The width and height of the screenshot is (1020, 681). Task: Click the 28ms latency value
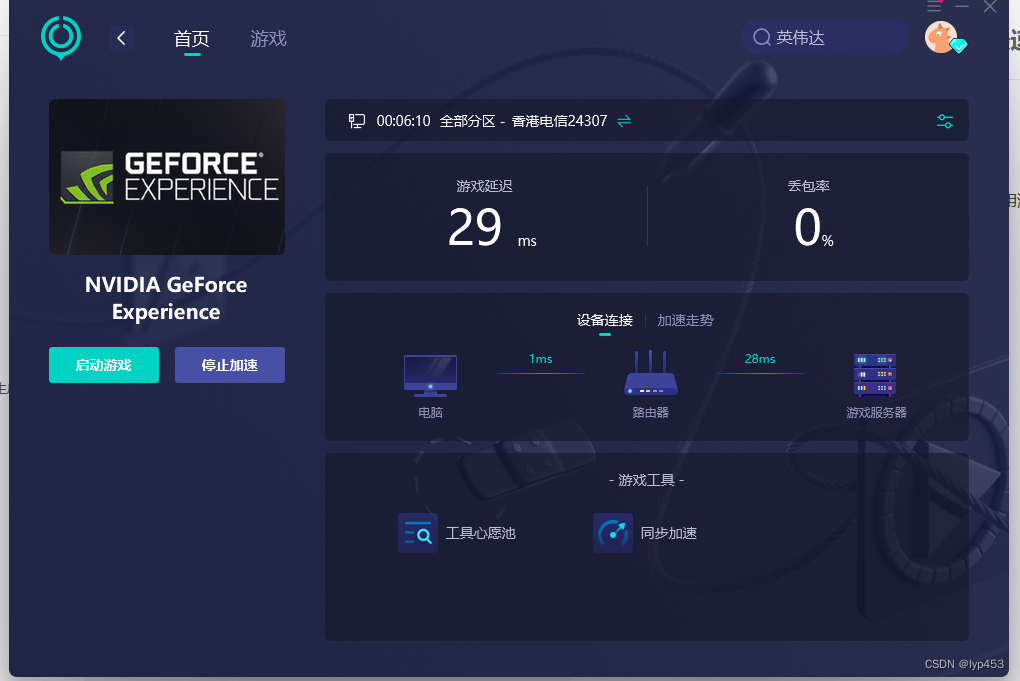[x=760, y=359]
